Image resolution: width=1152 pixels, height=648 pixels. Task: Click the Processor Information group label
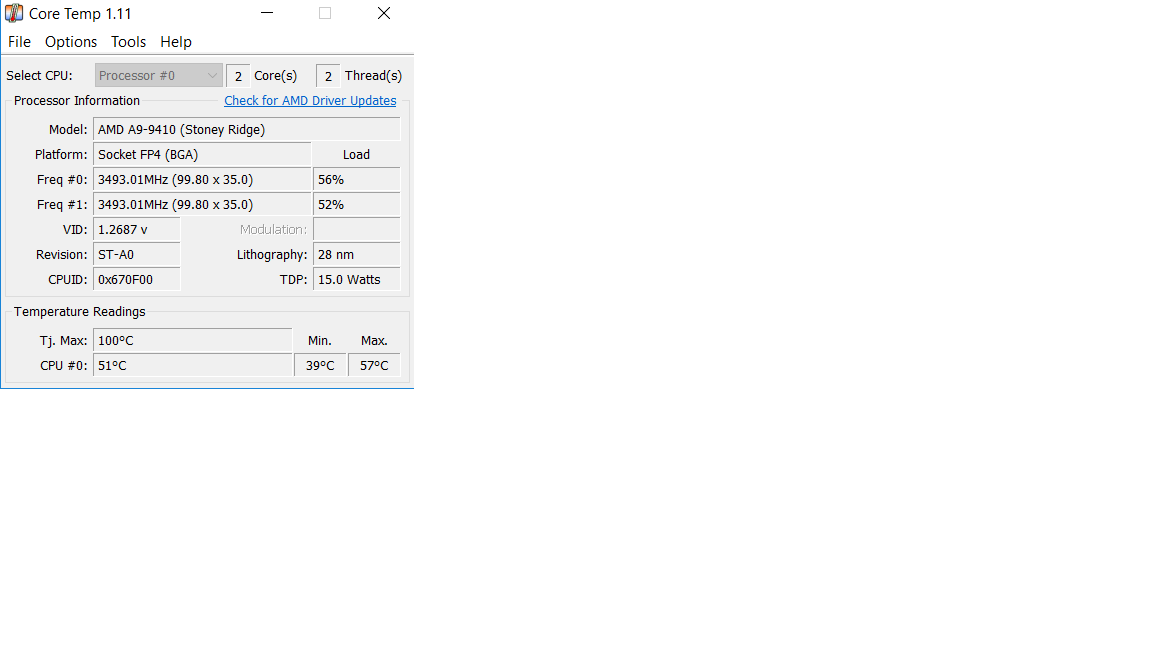pos(76,101)
